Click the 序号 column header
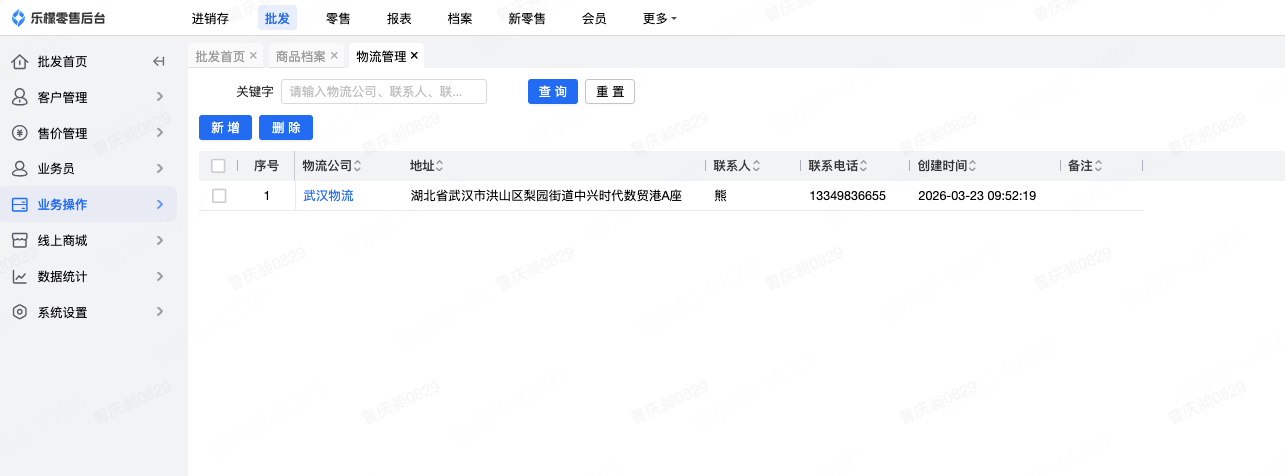 pos(266,166)
